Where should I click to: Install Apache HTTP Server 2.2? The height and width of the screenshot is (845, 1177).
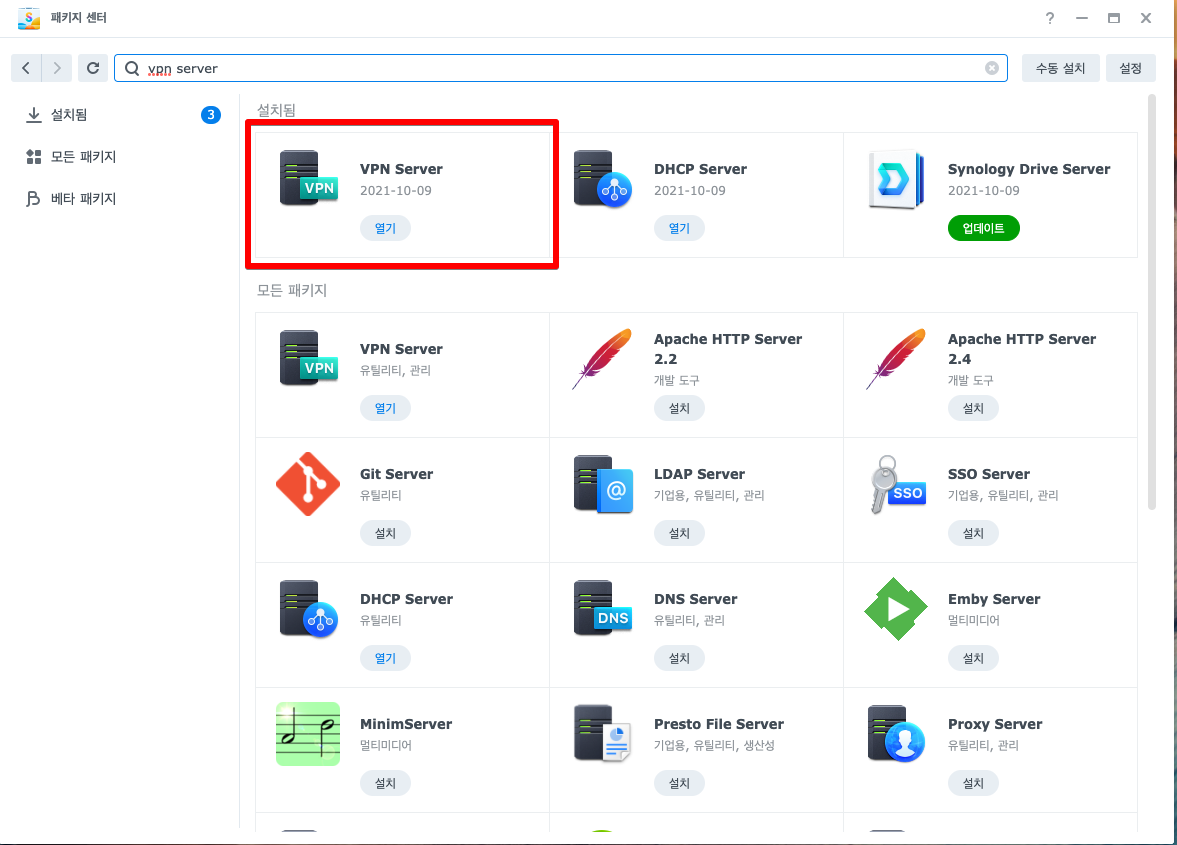tap(679, 408)
